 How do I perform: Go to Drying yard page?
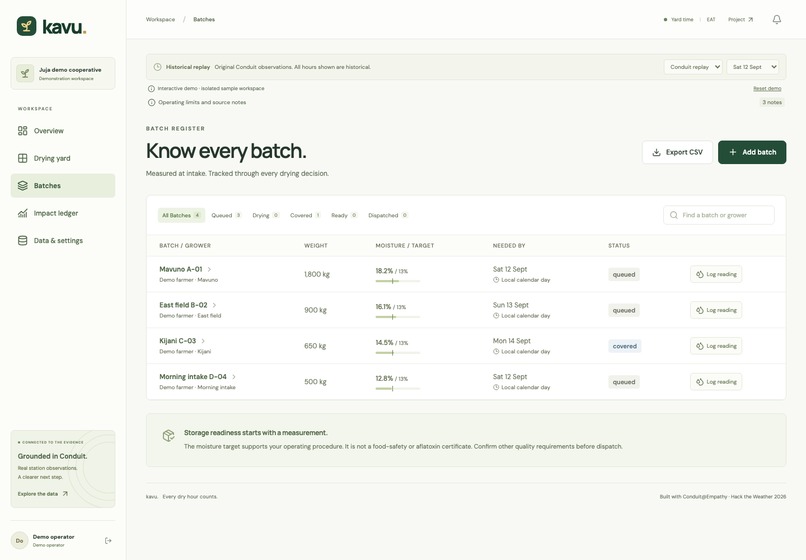click(63, 158)
